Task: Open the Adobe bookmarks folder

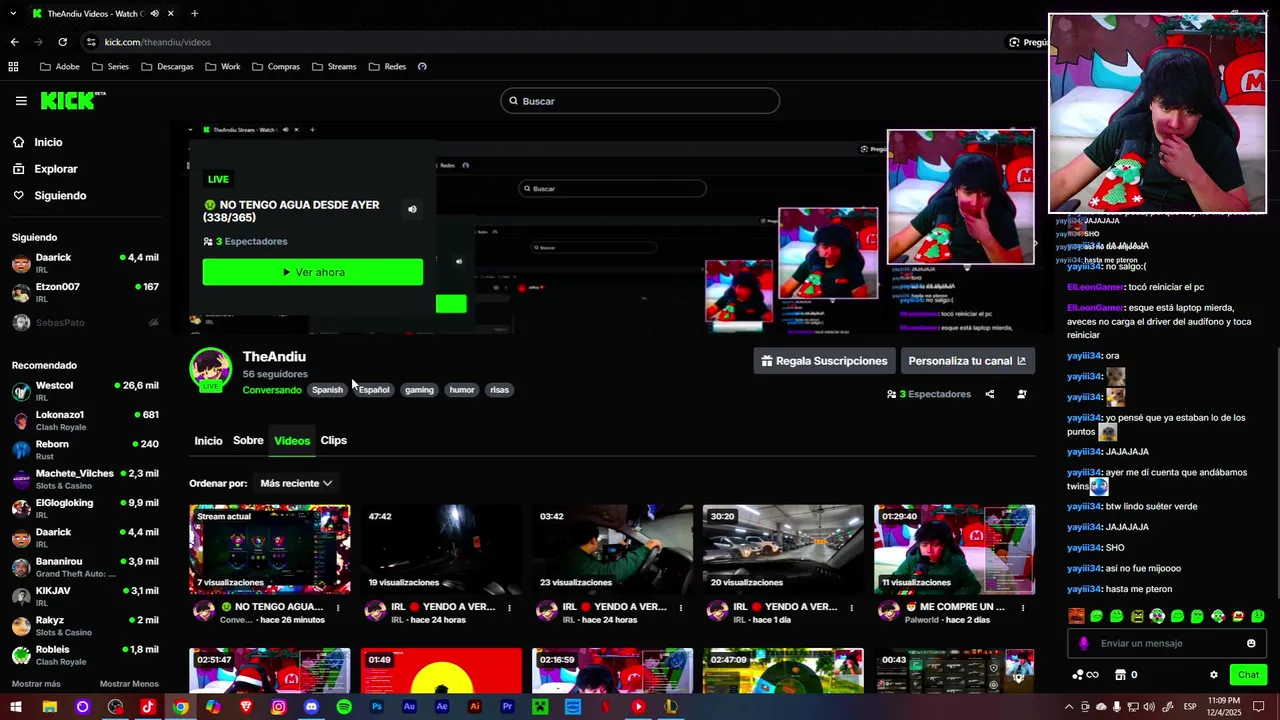Action: click(59, 67)
